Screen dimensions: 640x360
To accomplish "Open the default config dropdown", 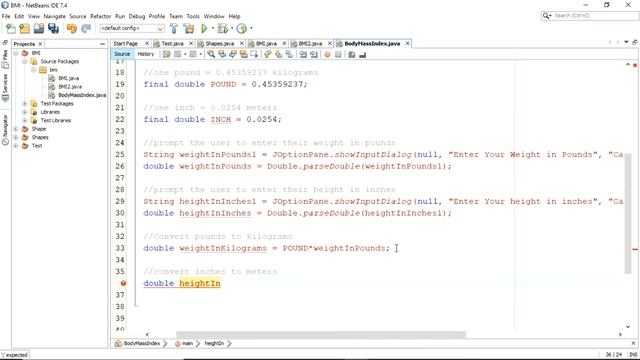I will [132, 28].
